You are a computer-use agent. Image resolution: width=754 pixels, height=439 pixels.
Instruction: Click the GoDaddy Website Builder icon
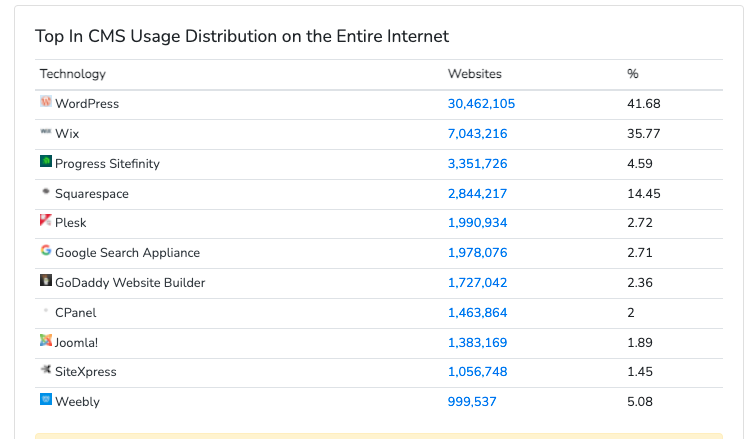pyautogui.click(x=46, y=280)
